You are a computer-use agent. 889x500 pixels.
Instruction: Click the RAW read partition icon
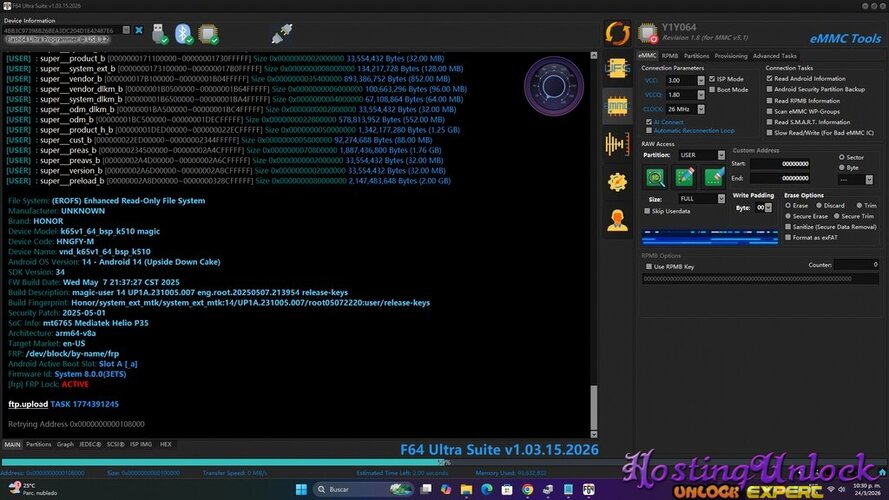pyautogui.click(x=656, y=177)
